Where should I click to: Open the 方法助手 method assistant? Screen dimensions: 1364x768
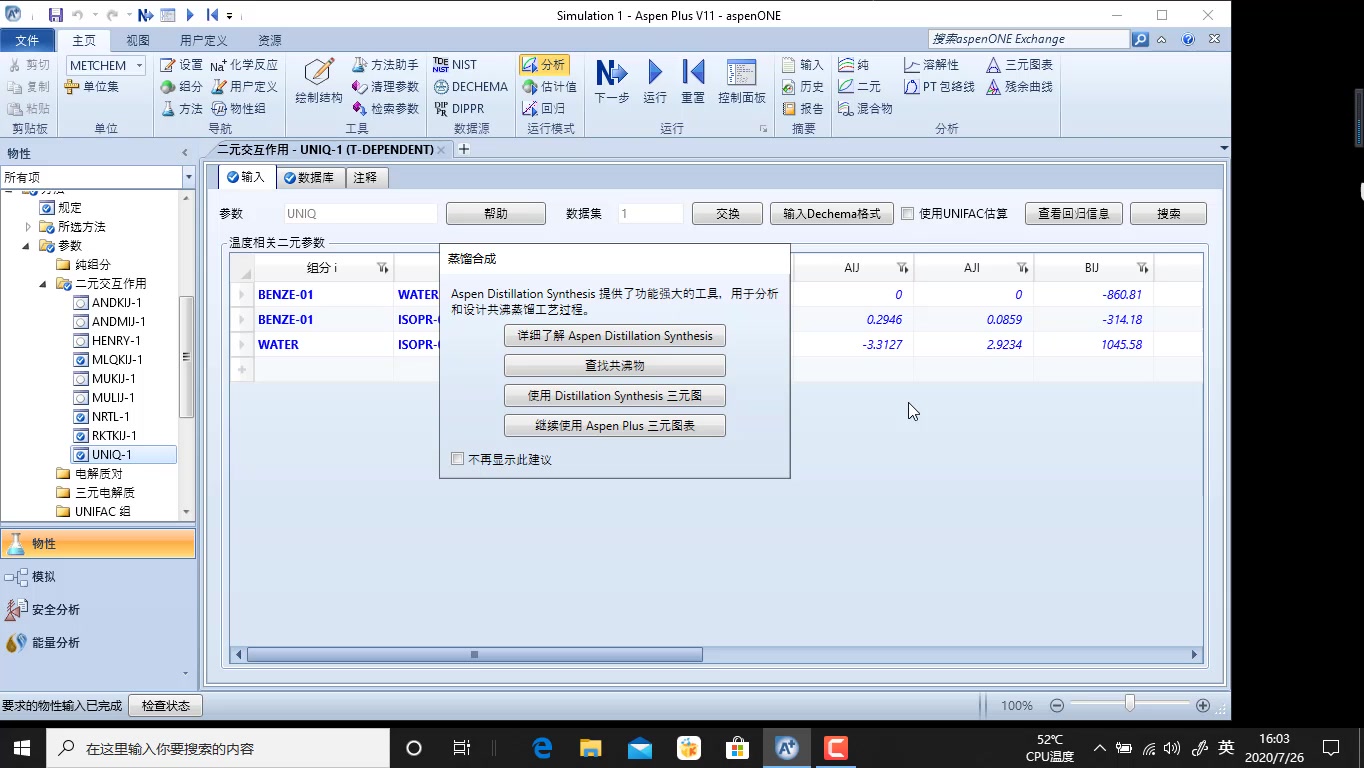(385, 65)
